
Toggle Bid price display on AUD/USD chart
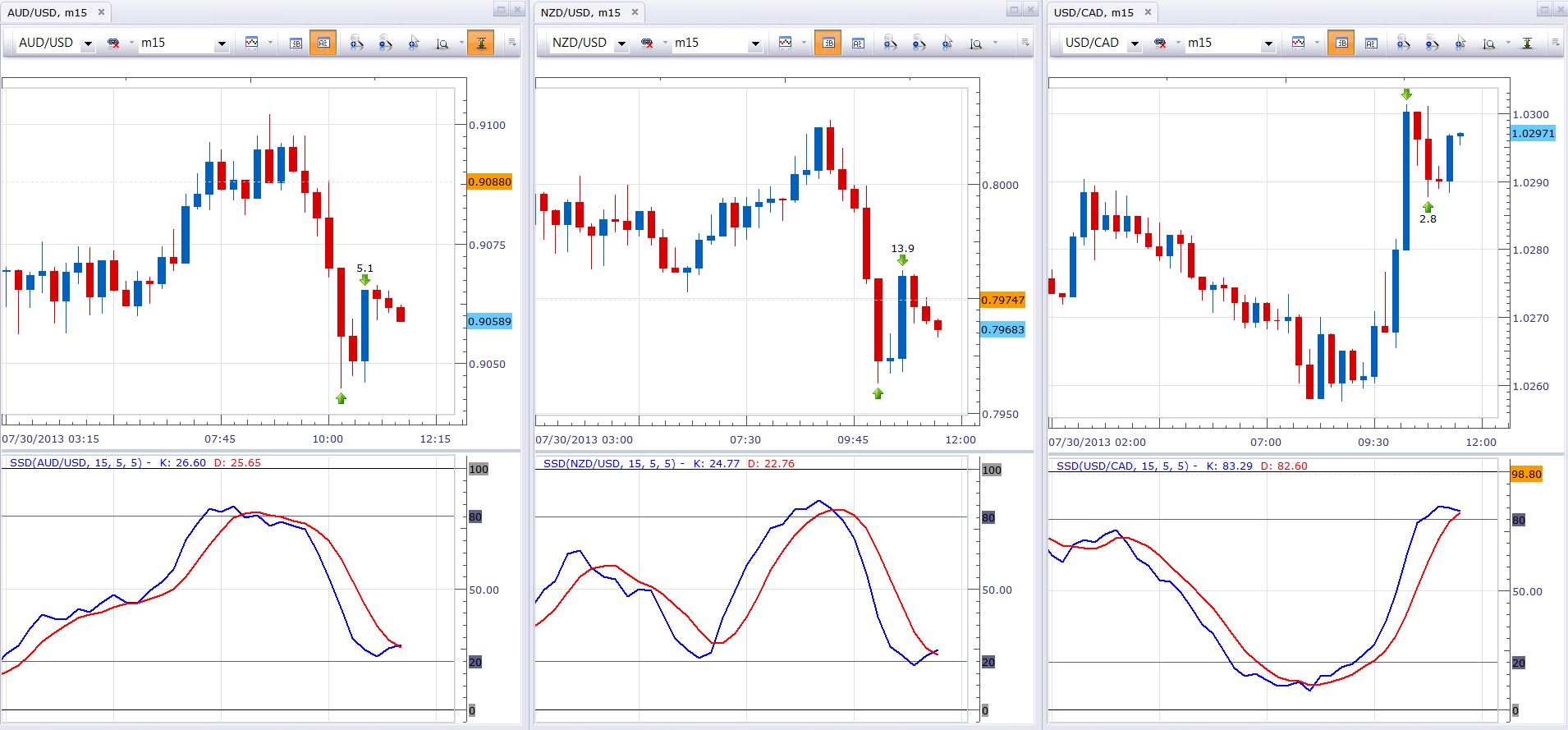click(296, 43)
